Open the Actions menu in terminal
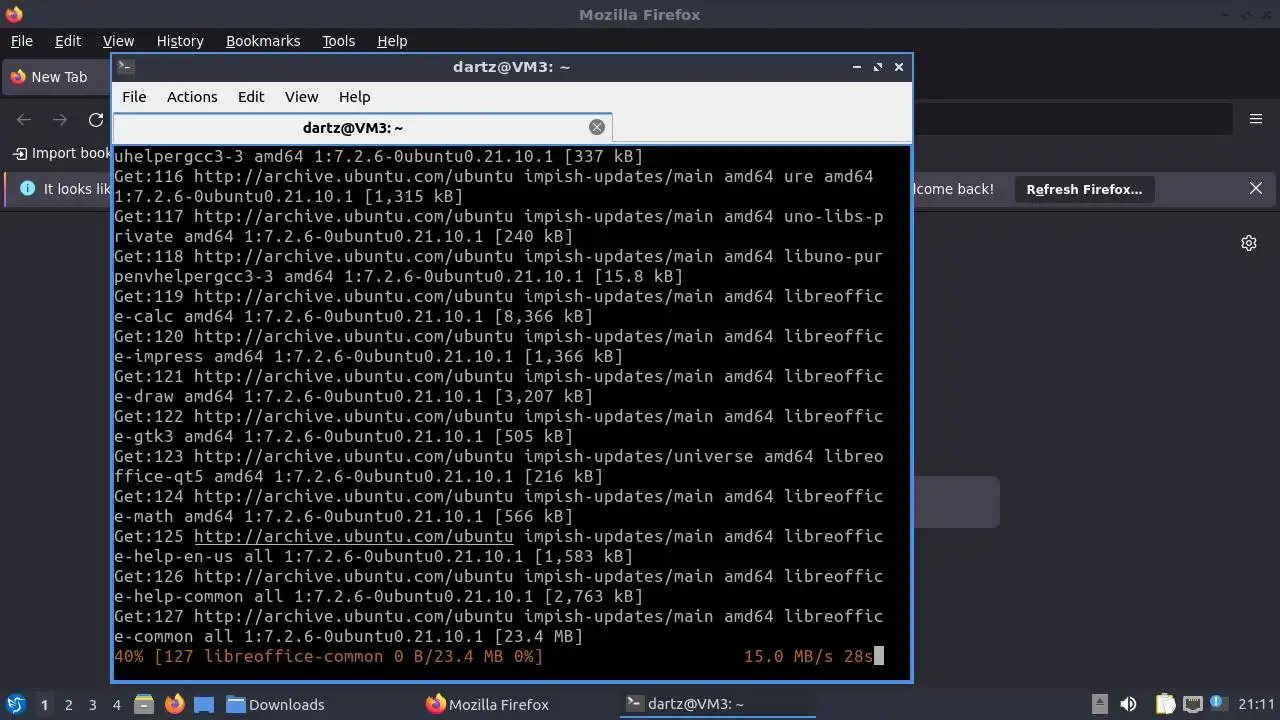Viewport: 1280px width, 720px height. pyautogui.click(x=192, y=97)
